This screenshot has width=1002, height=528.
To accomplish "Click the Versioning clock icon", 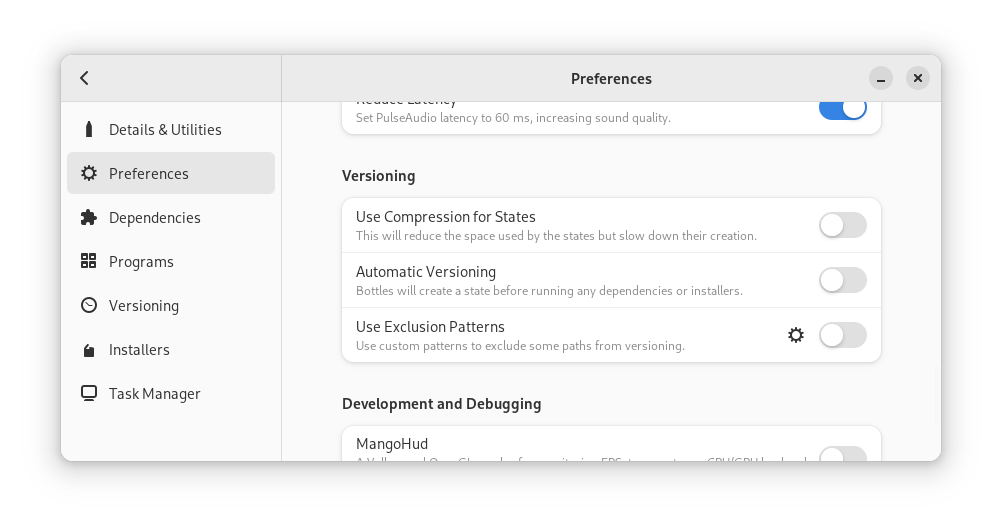I will 89,305.
